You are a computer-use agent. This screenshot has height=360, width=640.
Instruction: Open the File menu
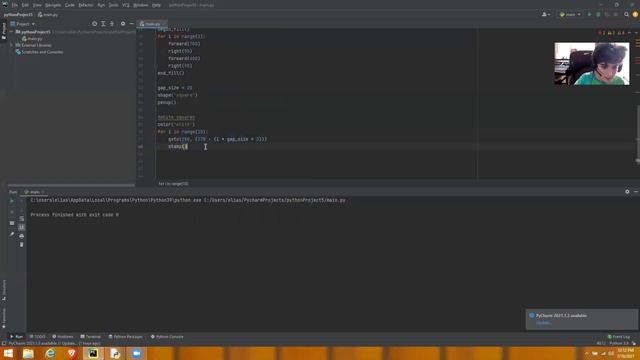[15, 5]
